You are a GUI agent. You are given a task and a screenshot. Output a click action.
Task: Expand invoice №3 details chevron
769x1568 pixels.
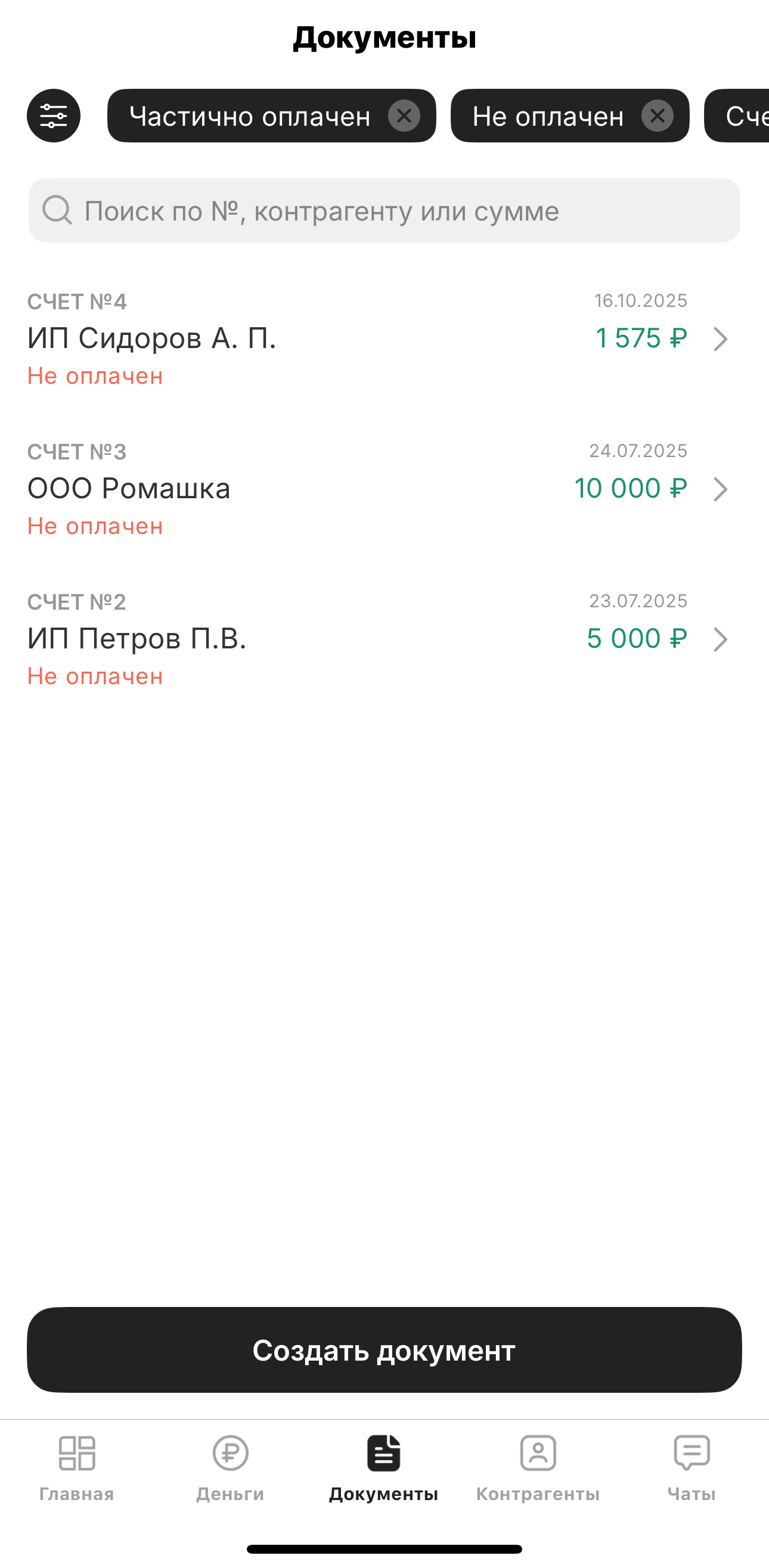click(720, 489)
